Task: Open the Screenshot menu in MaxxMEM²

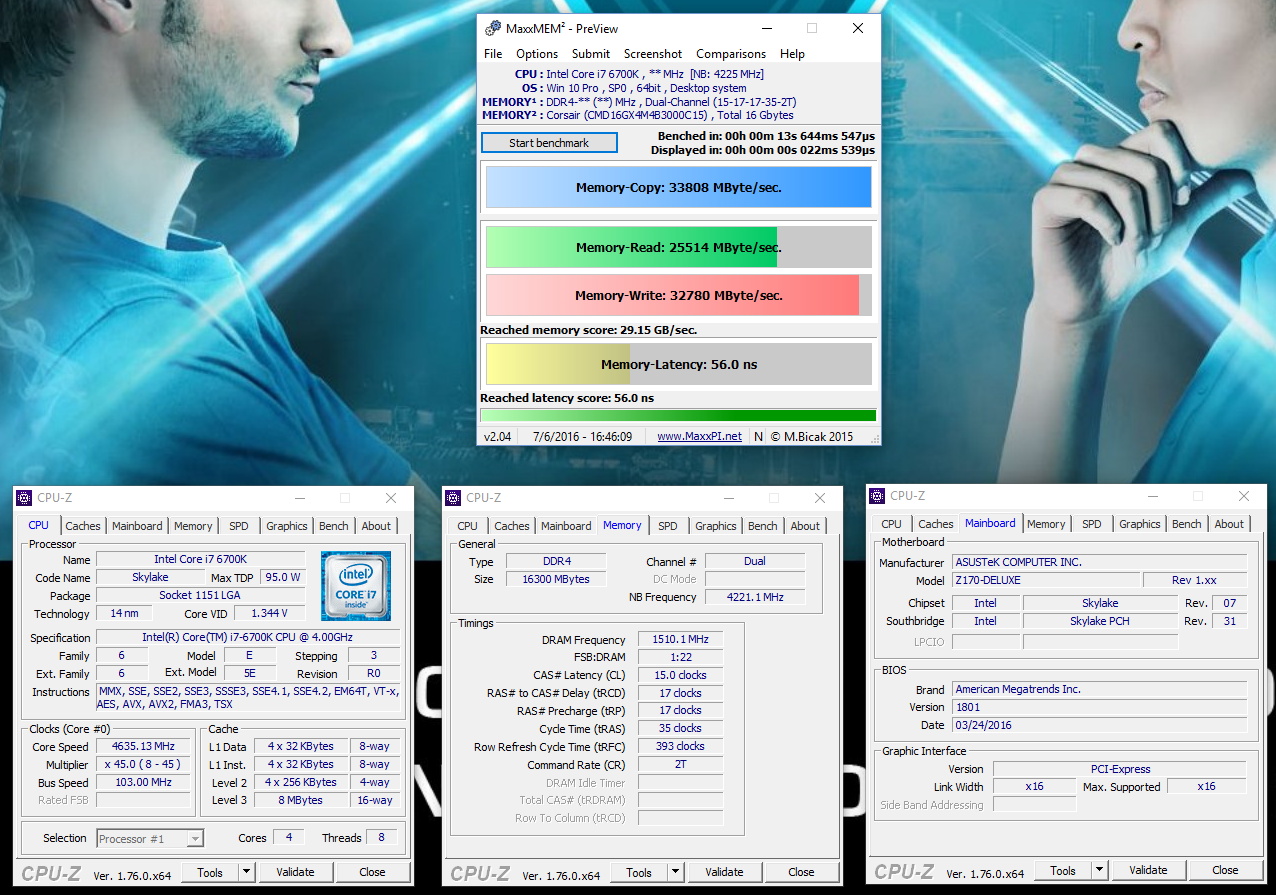Action: coord(653,54)
